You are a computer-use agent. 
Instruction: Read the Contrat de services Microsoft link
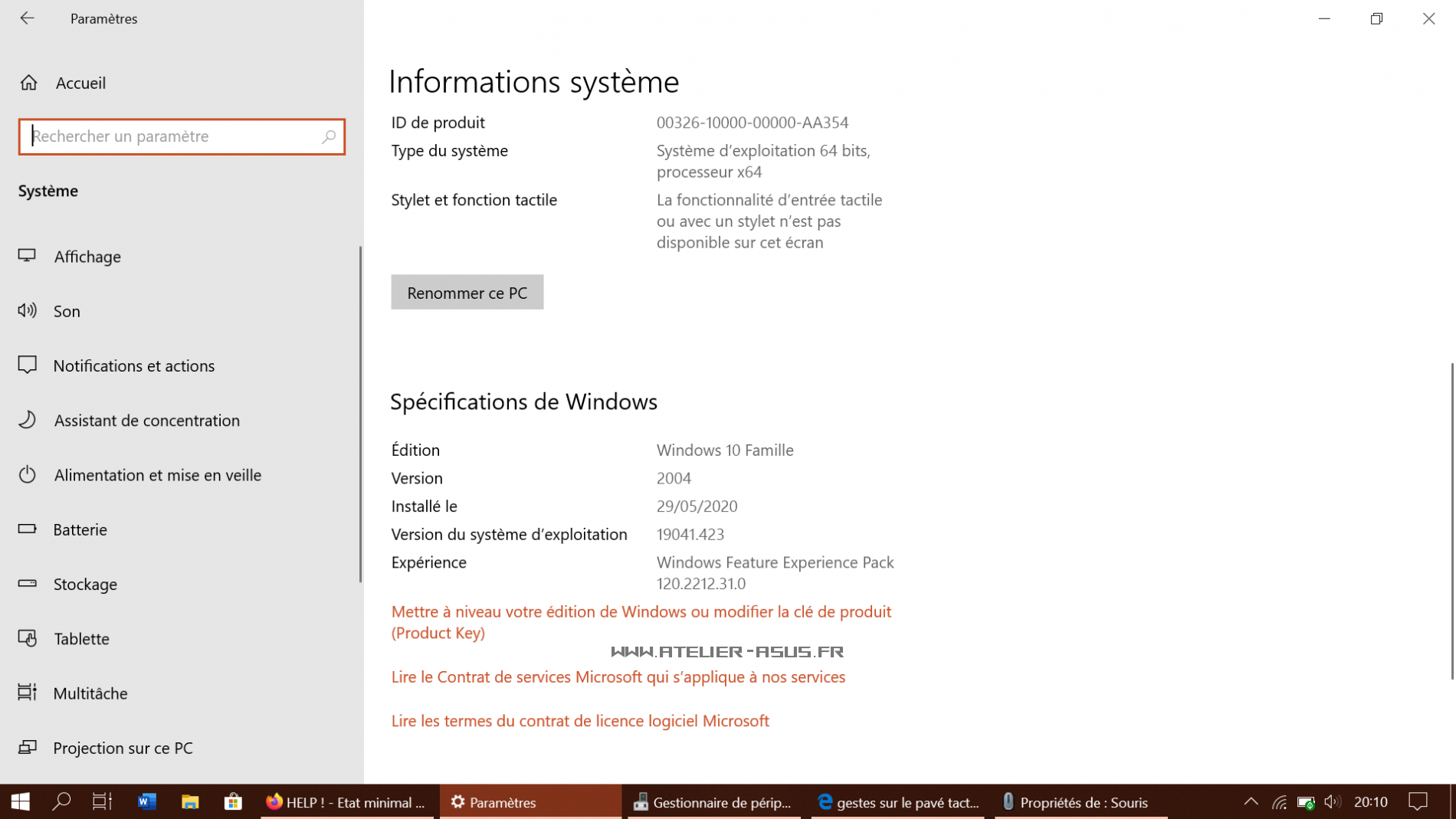pyautogui.click(x=618, y=677)
